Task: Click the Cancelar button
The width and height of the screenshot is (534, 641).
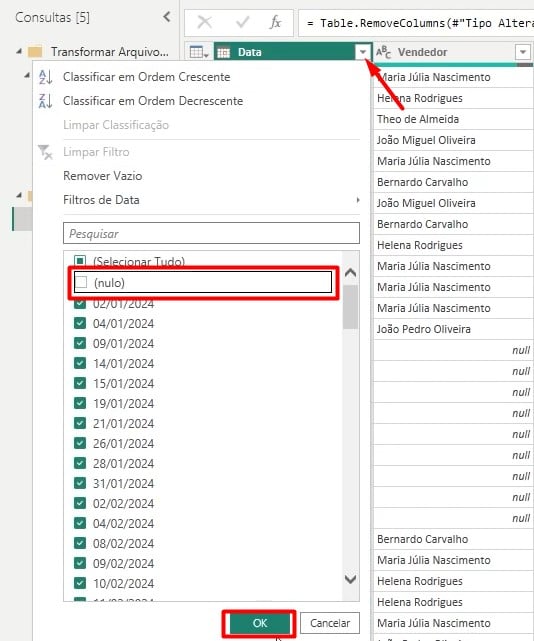Action: [x=330, y=623]
